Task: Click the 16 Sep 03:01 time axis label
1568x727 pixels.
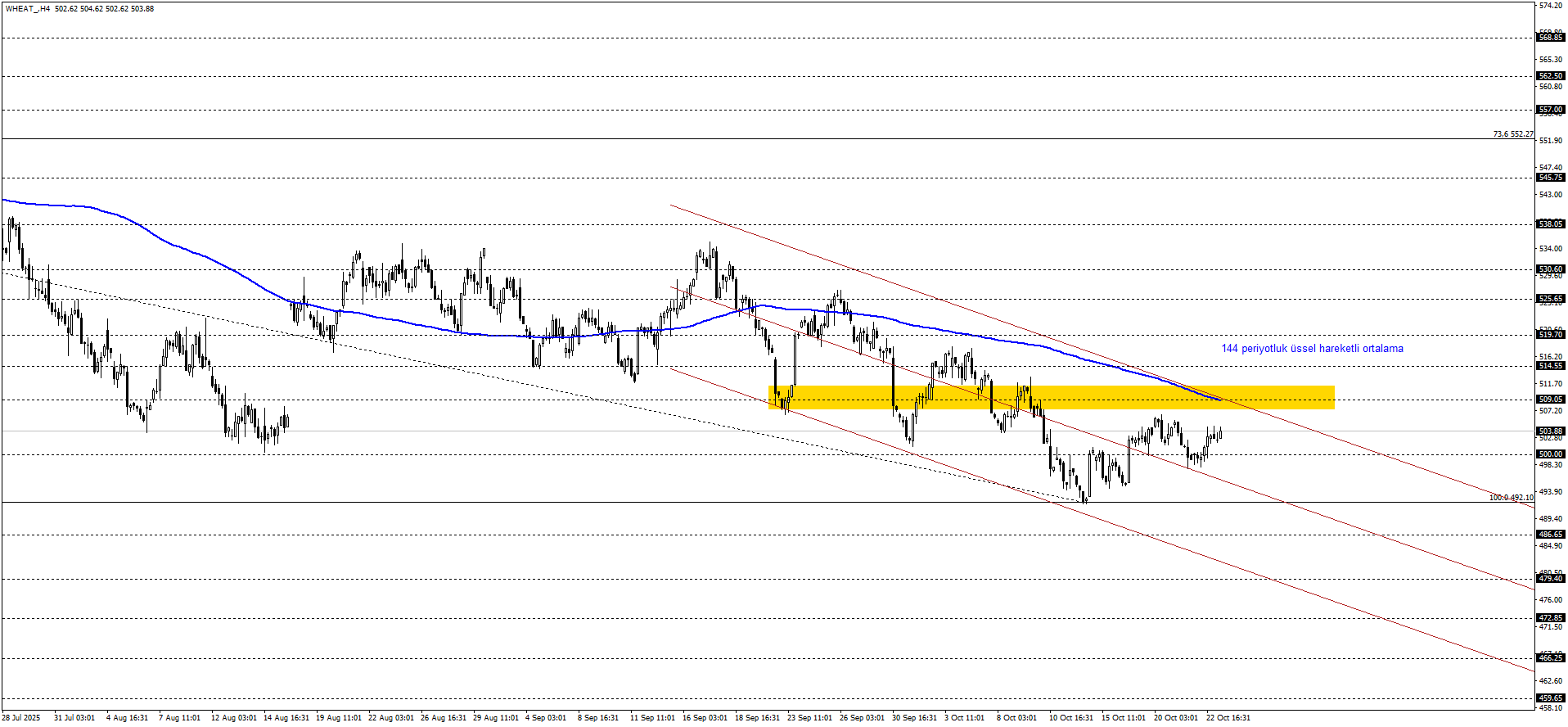Action: pos(705,718)
